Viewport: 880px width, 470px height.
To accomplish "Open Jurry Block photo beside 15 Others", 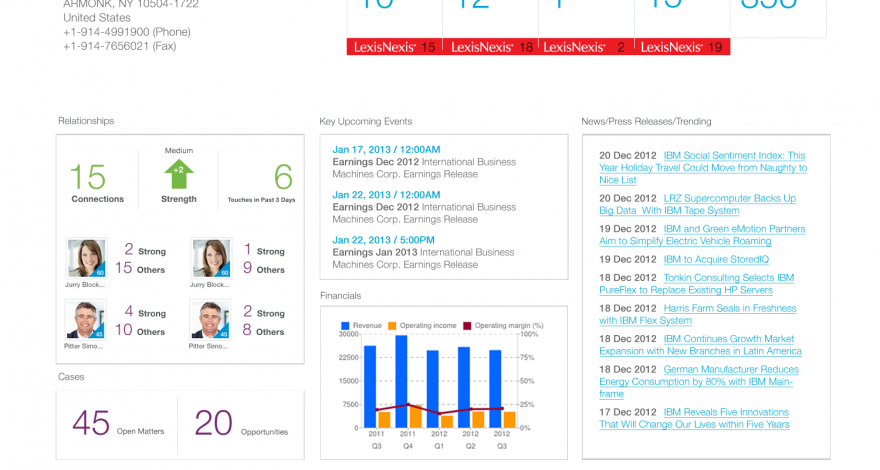I will point(86,258).
